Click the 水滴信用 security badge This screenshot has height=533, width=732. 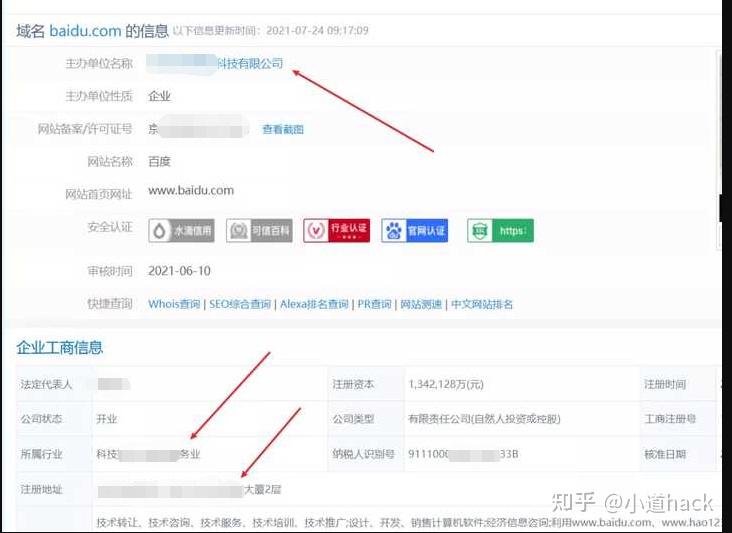tap(182, 231)
